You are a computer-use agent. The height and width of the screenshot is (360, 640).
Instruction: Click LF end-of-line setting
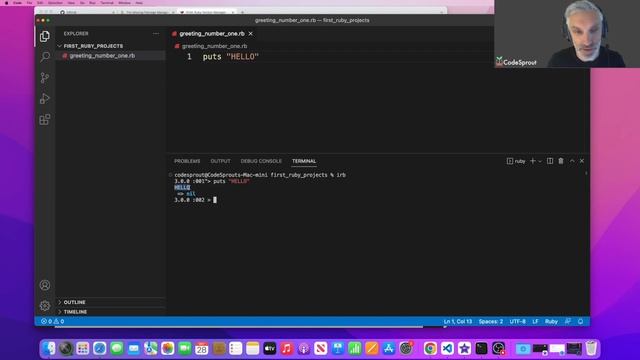coord(535,322)
